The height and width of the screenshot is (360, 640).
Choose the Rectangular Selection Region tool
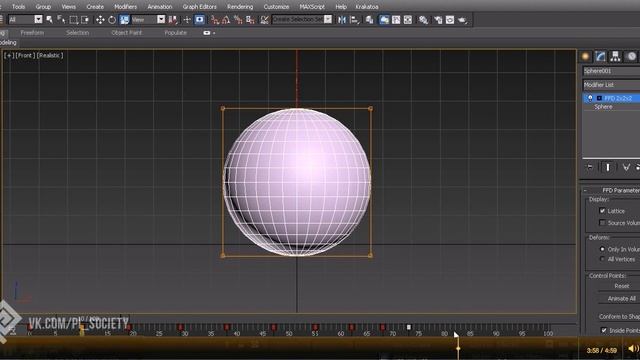tap(73, 20)
